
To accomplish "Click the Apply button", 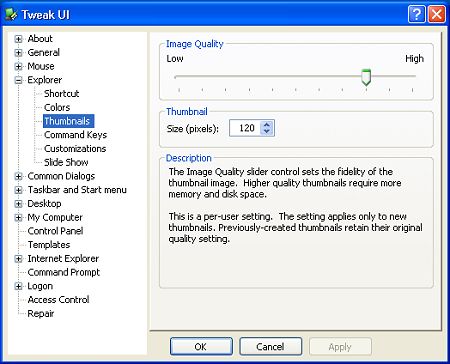I will (x=340, y=347).
